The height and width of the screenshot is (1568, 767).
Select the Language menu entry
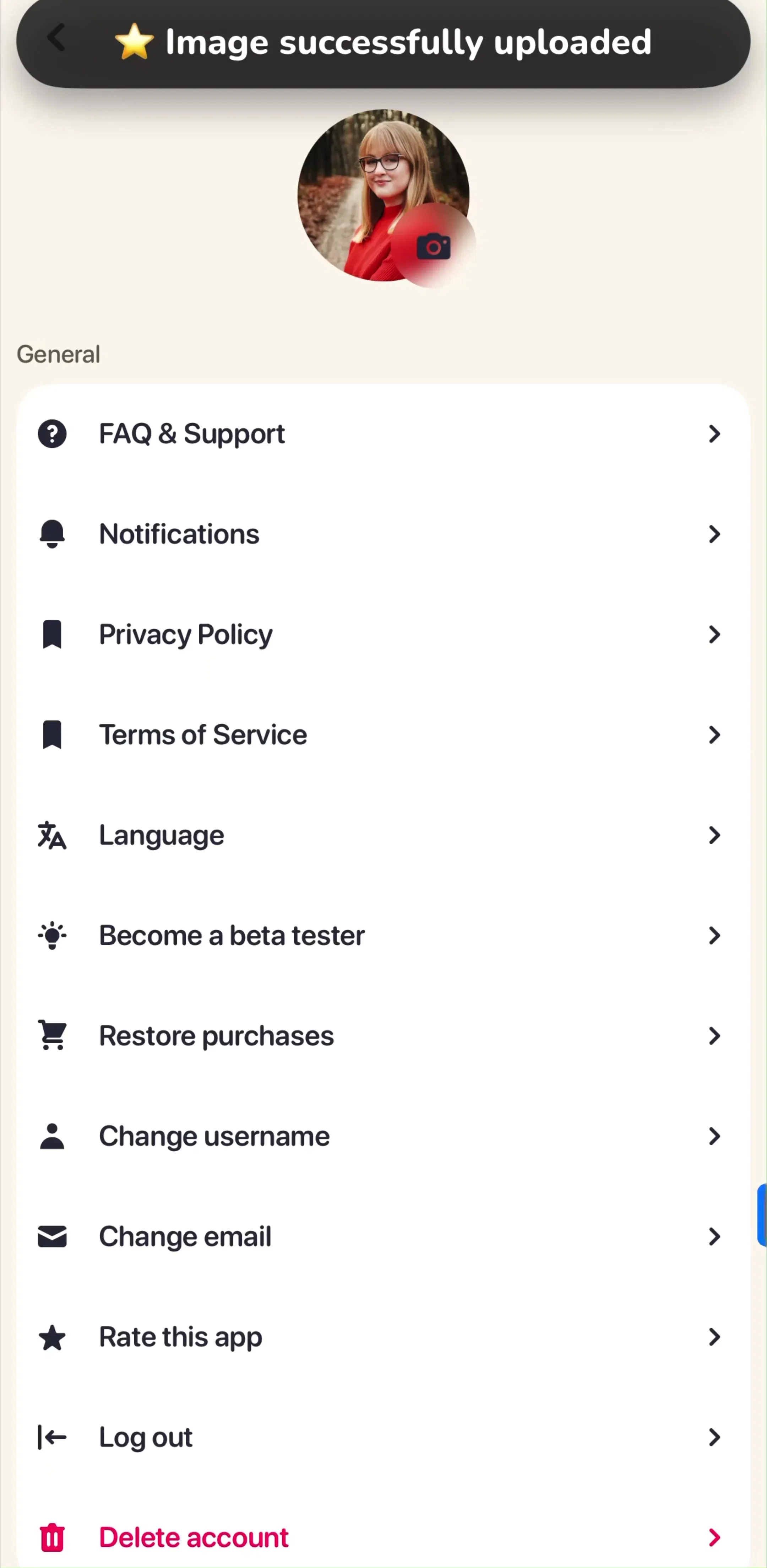pos(383,835)
